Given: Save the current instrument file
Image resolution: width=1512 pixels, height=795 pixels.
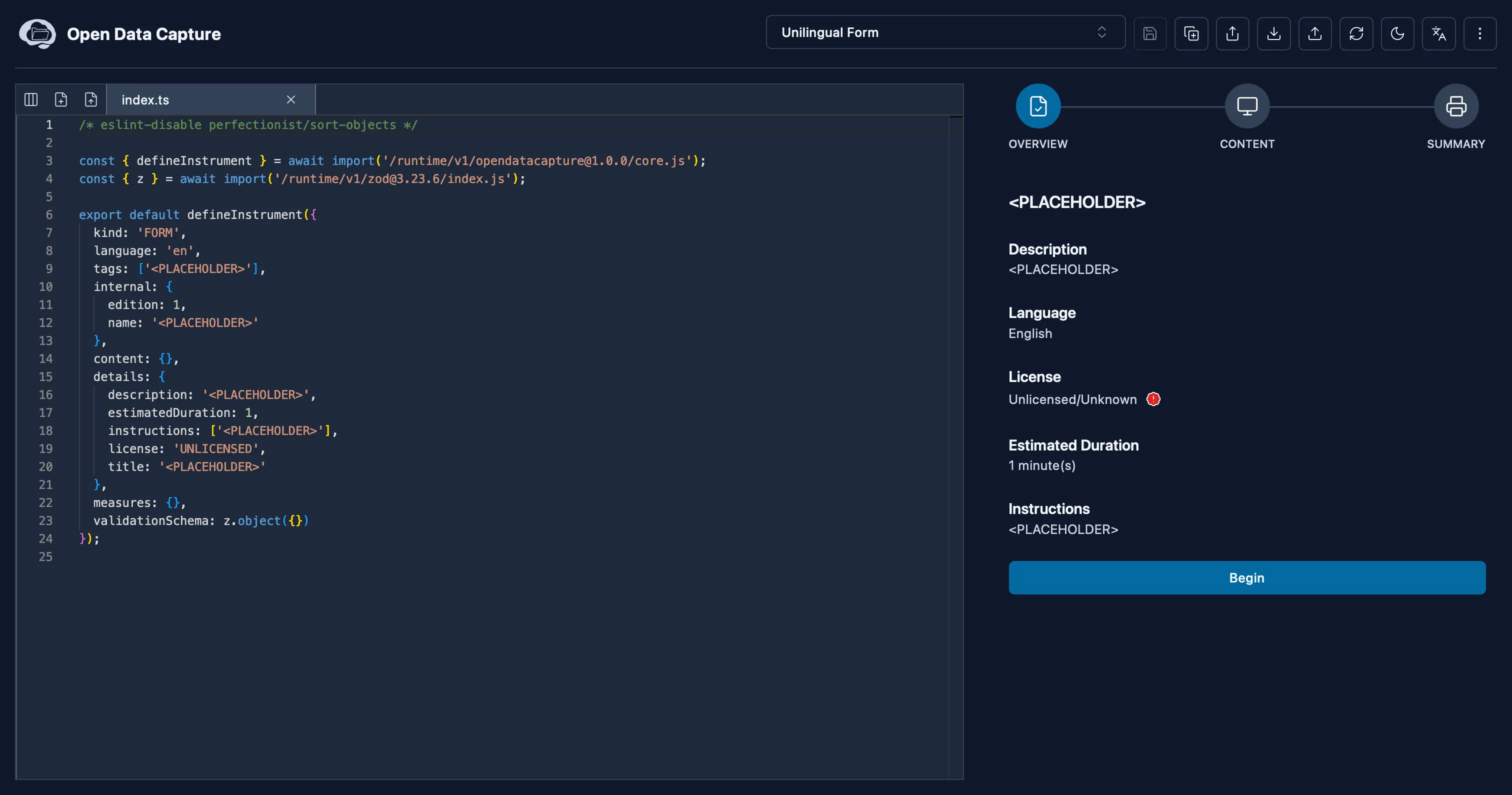Looking at the screenshot, I should pos(1150,33).
